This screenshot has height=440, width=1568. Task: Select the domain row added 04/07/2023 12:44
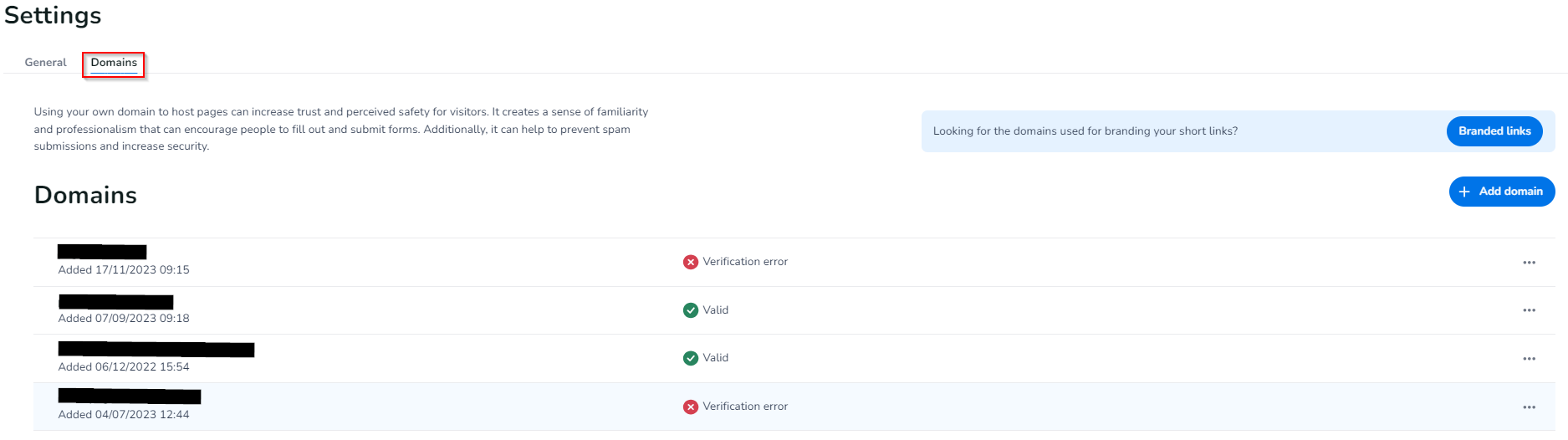pyautogui.click(x=124, y=414)
